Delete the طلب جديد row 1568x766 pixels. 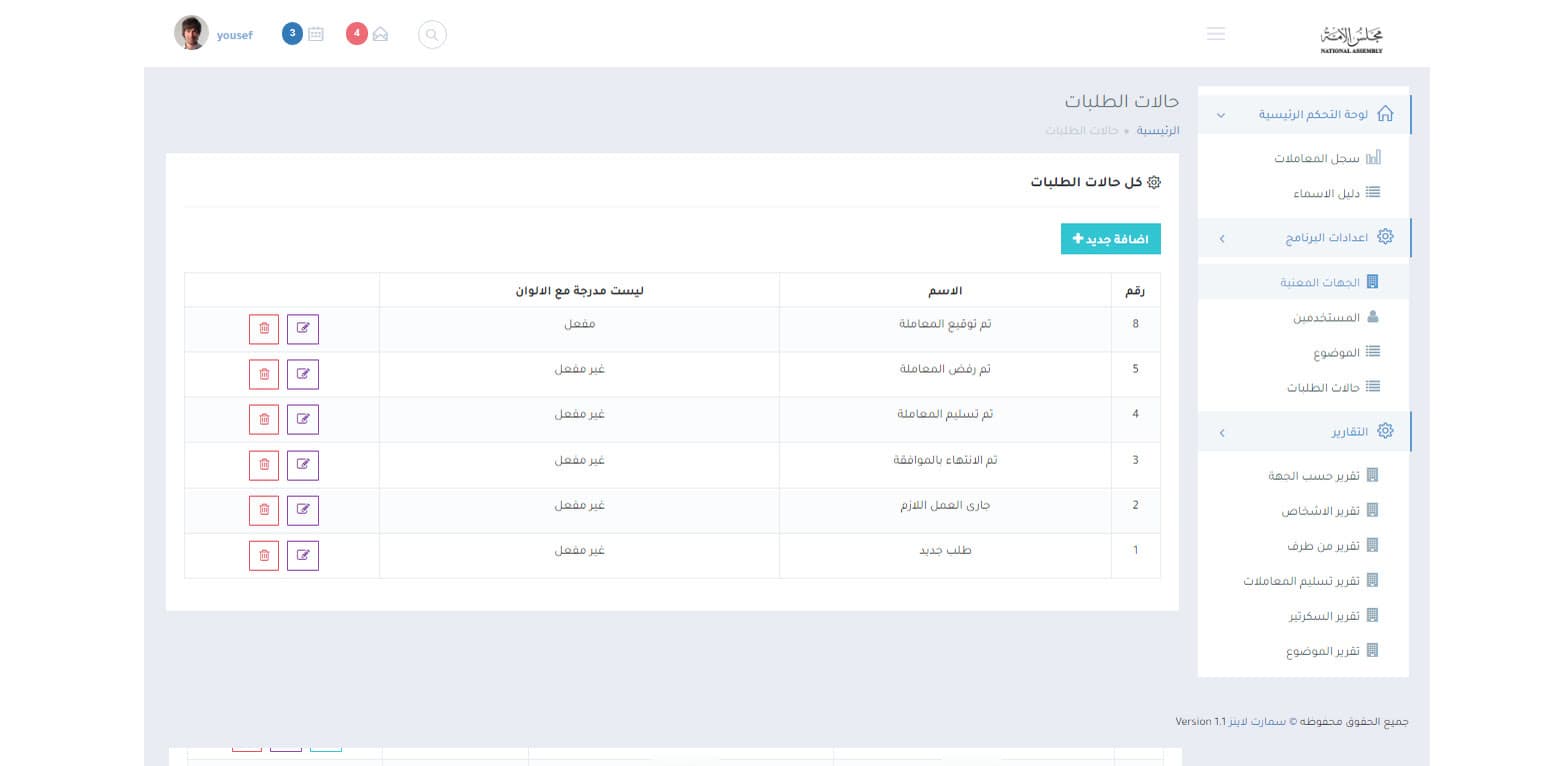(x=264, y=555)
